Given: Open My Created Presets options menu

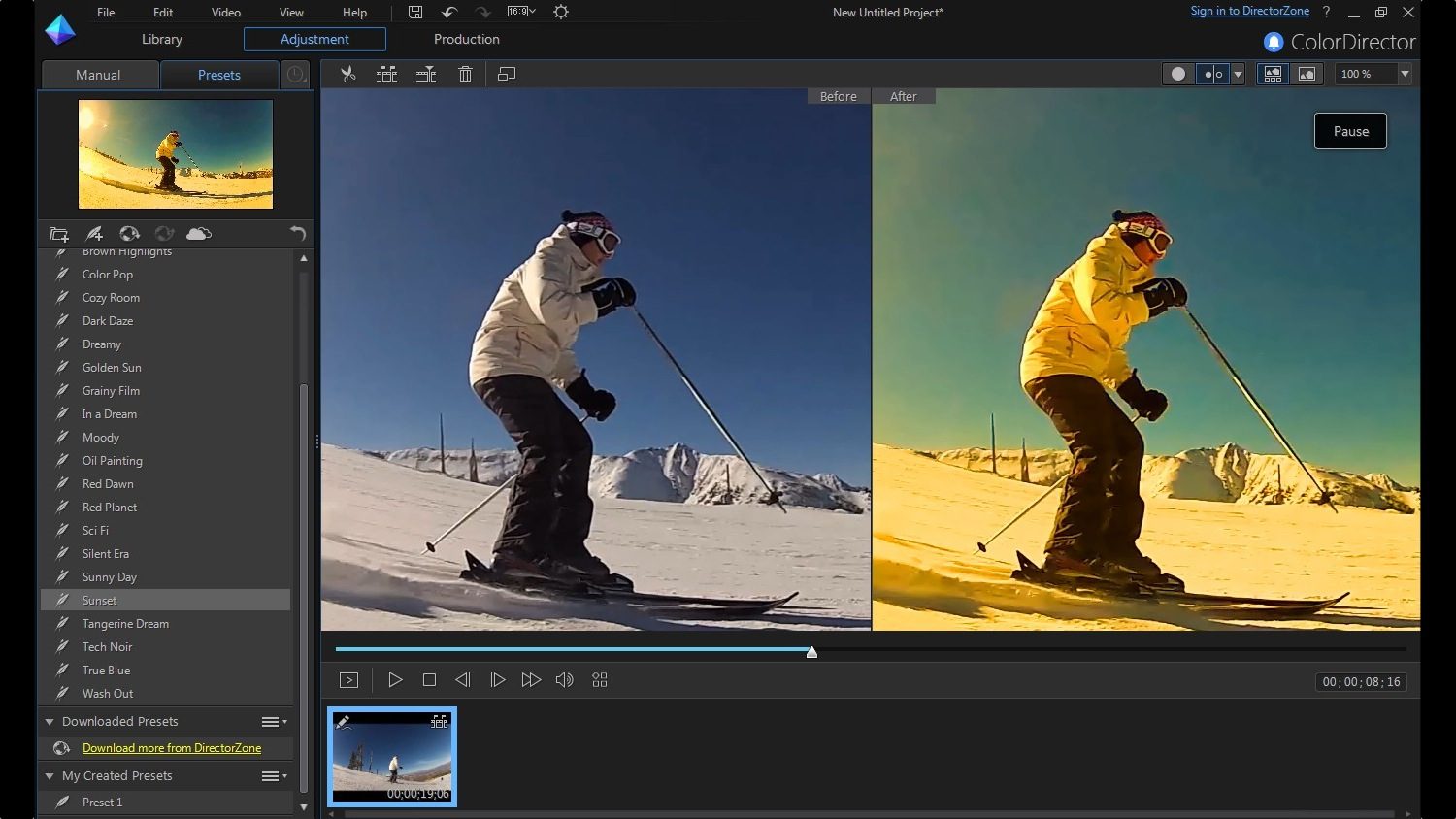Looking at the screenshot, I should pos(274,776).
